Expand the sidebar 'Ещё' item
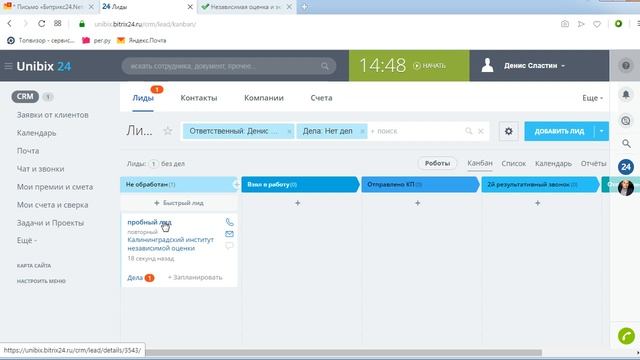 pyautogui.click(x=27, y=240)
